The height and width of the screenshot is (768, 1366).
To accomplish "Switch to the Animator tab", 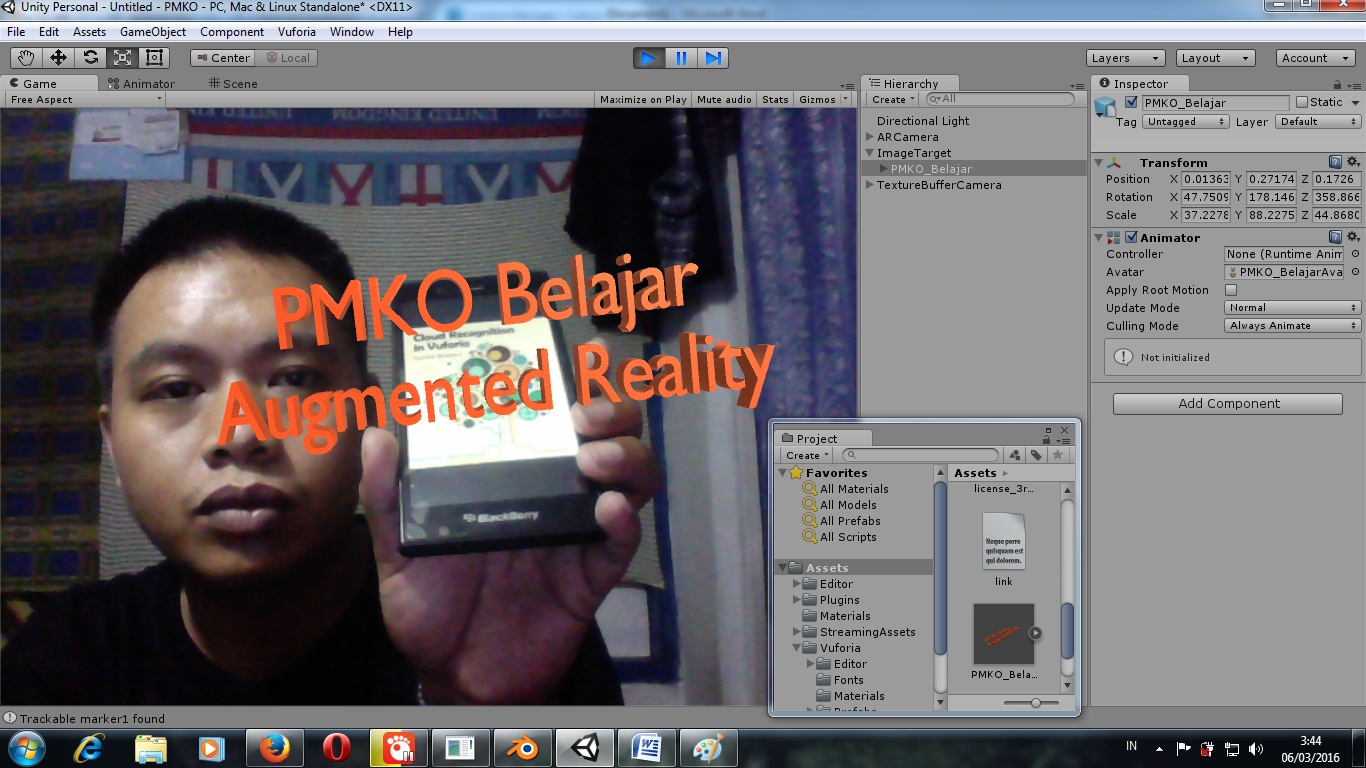I will (x=140, y=84).
